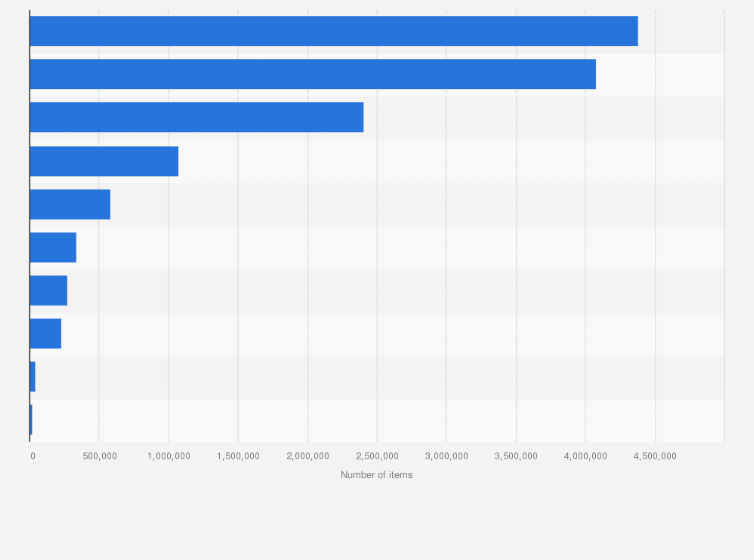
Task: Click the 500,000 axis label
Action: pos(99,456)
